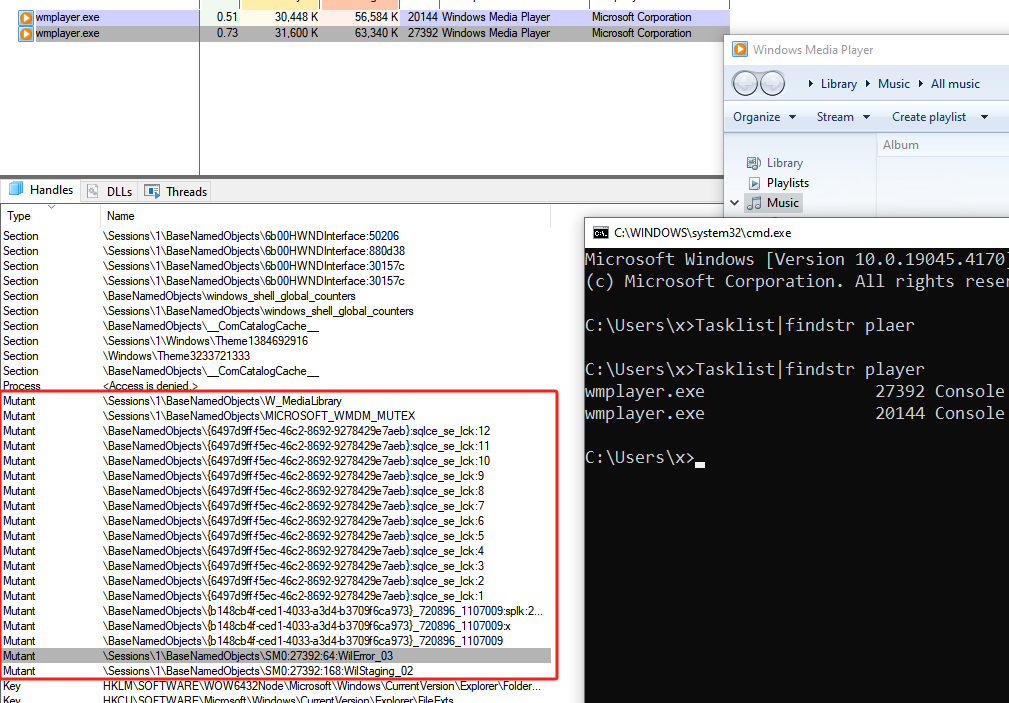Click the DLLs tab icon
The width and height of the screenshot is (1009, 703).
point(93,191)
